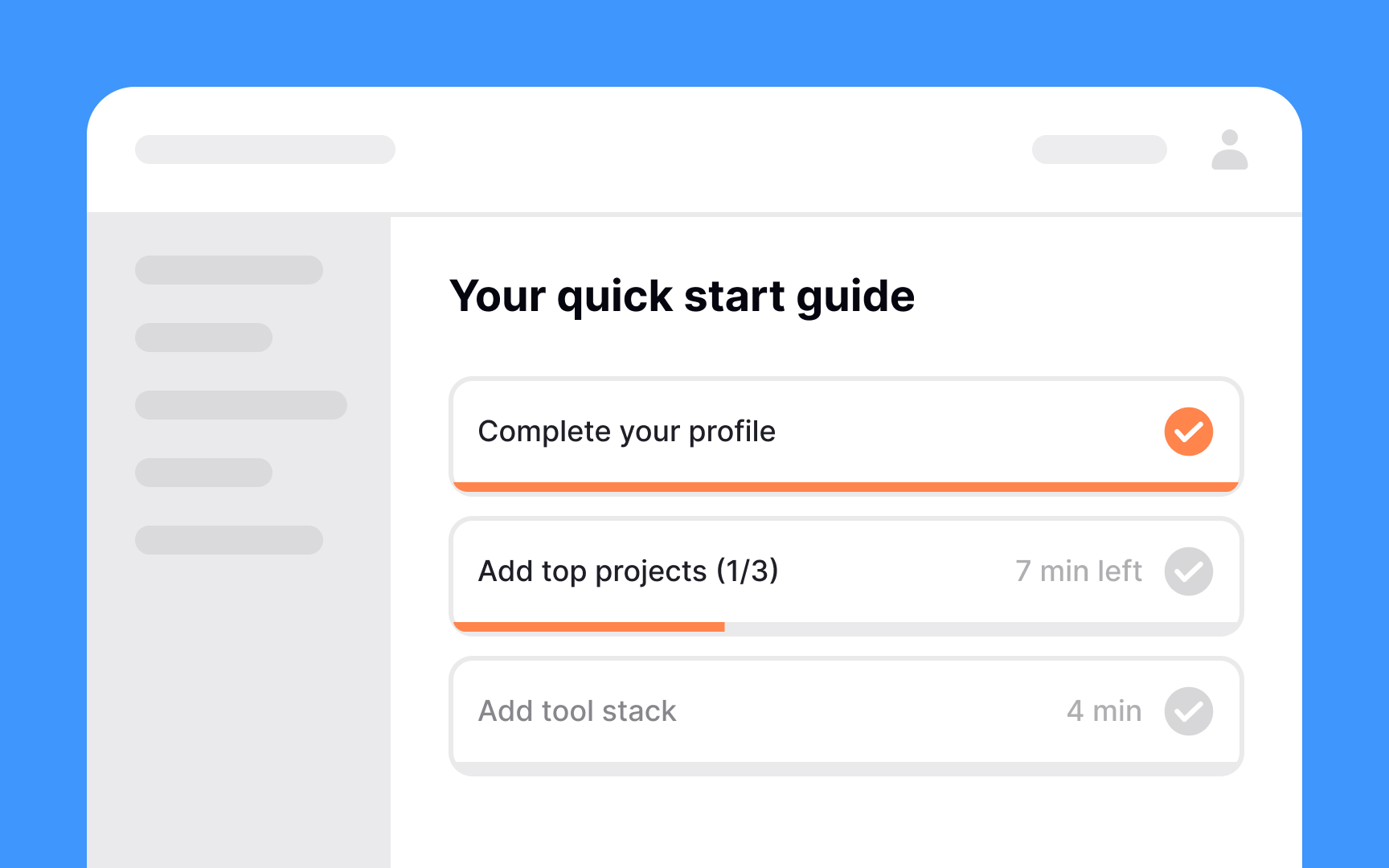Image resolution: width=1389 pixels, height=868 pixels.
Task: Toggle checkmark beside Add tool stack
Action: pos(1188,711)
